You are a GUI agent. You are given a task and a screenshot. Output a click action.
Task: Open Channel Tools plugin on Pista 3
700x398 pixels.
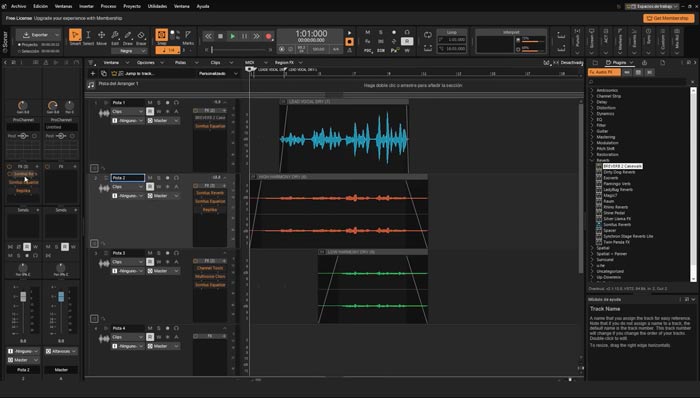pyautogui.click(x=210, y=268)
